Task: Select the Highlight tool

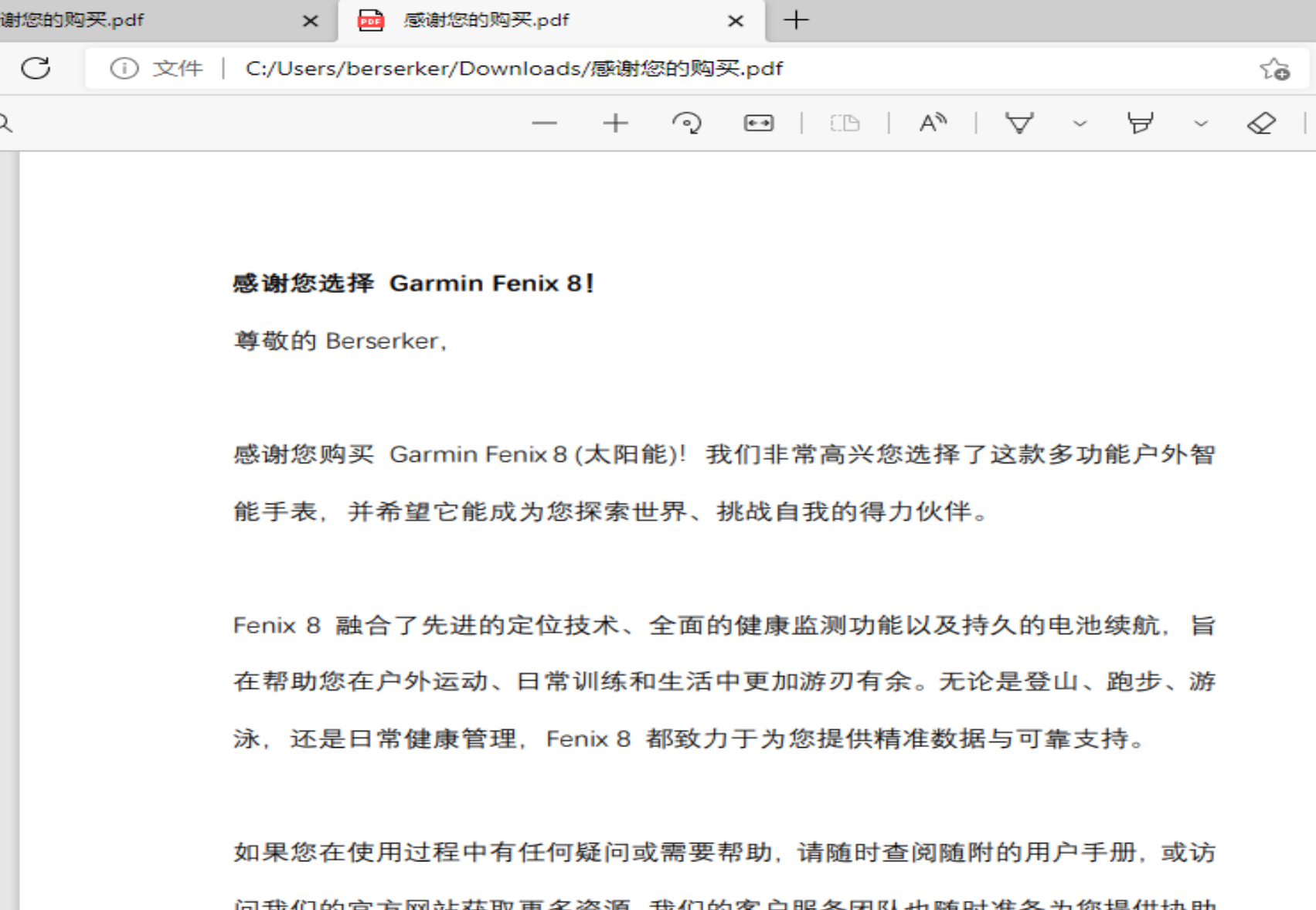Action: pyautogui.click(x=1140, y=123)
